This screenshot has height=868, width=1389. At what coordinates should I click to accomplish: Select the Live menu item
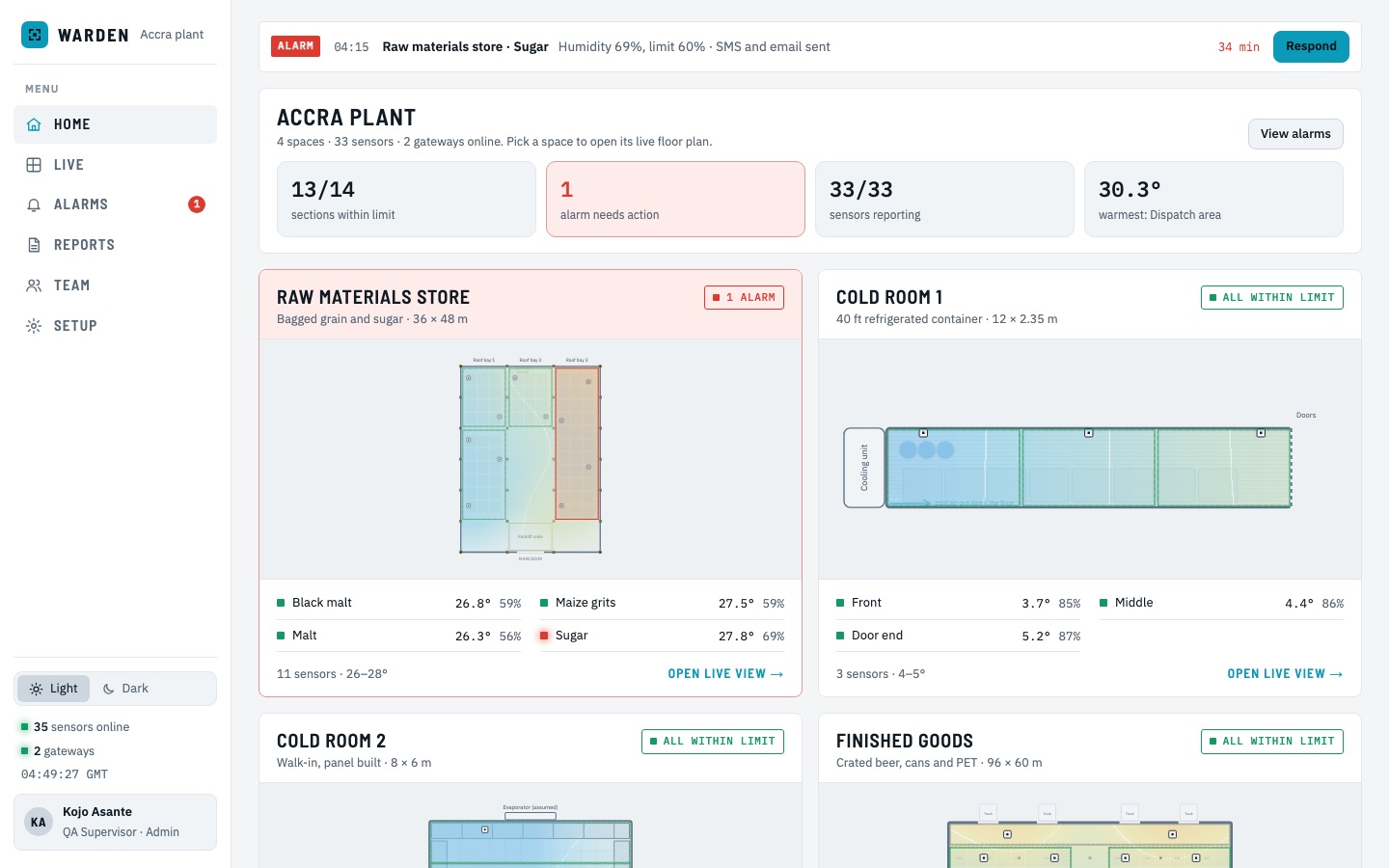click(115, 165)
